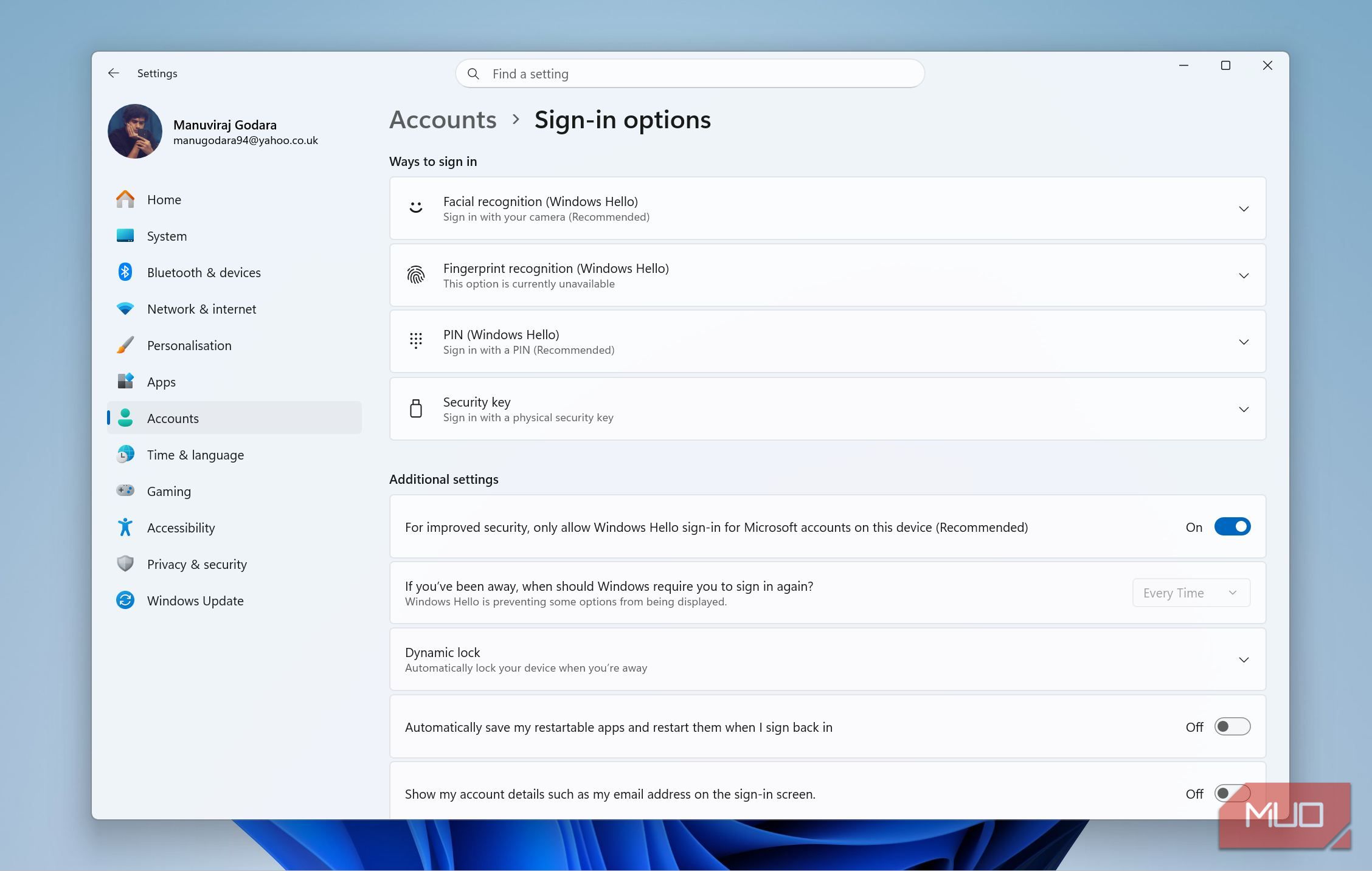This screenshot has width=1372, height=871.
Task: Open the Every Time dropdown
Action: [x=1191, y=593]
